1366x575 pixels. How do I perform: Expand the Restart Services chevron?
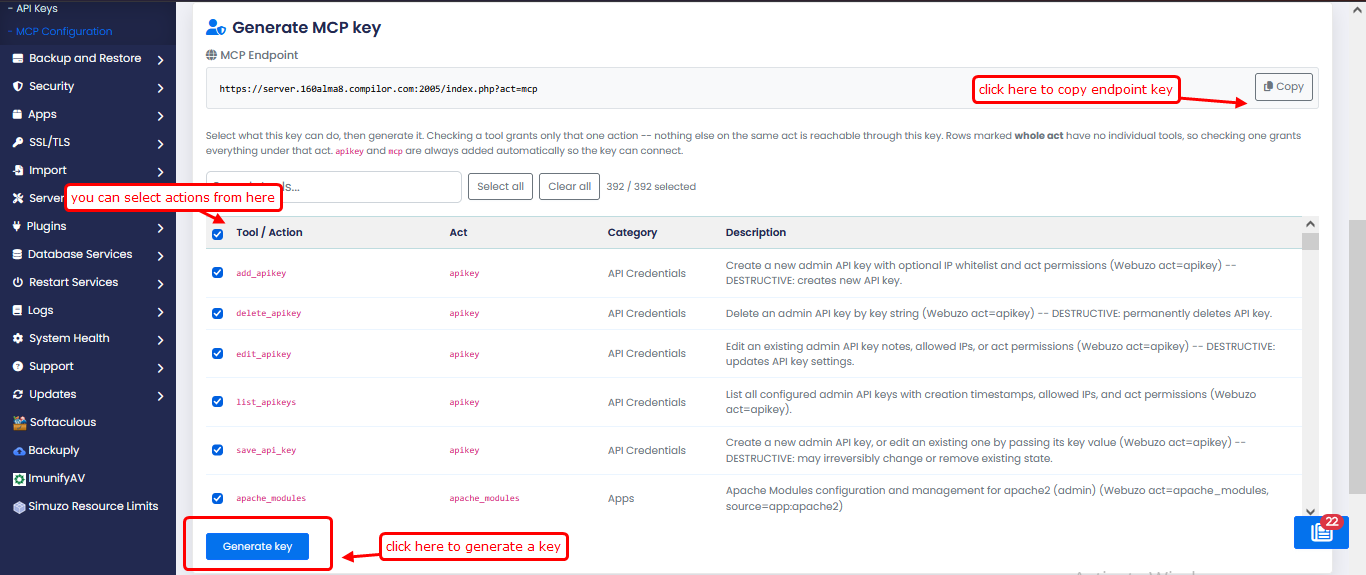[161, 284]
